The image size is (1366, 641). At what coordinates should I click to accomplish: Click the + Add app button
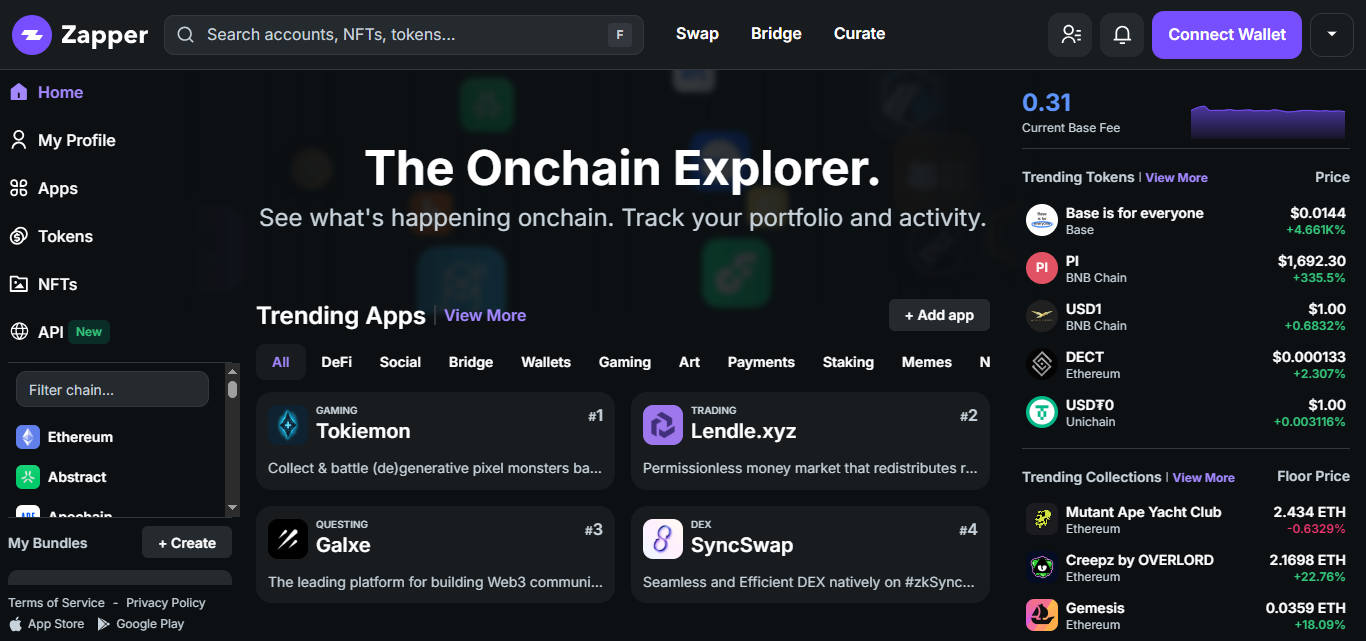click(x=939, y=315)
